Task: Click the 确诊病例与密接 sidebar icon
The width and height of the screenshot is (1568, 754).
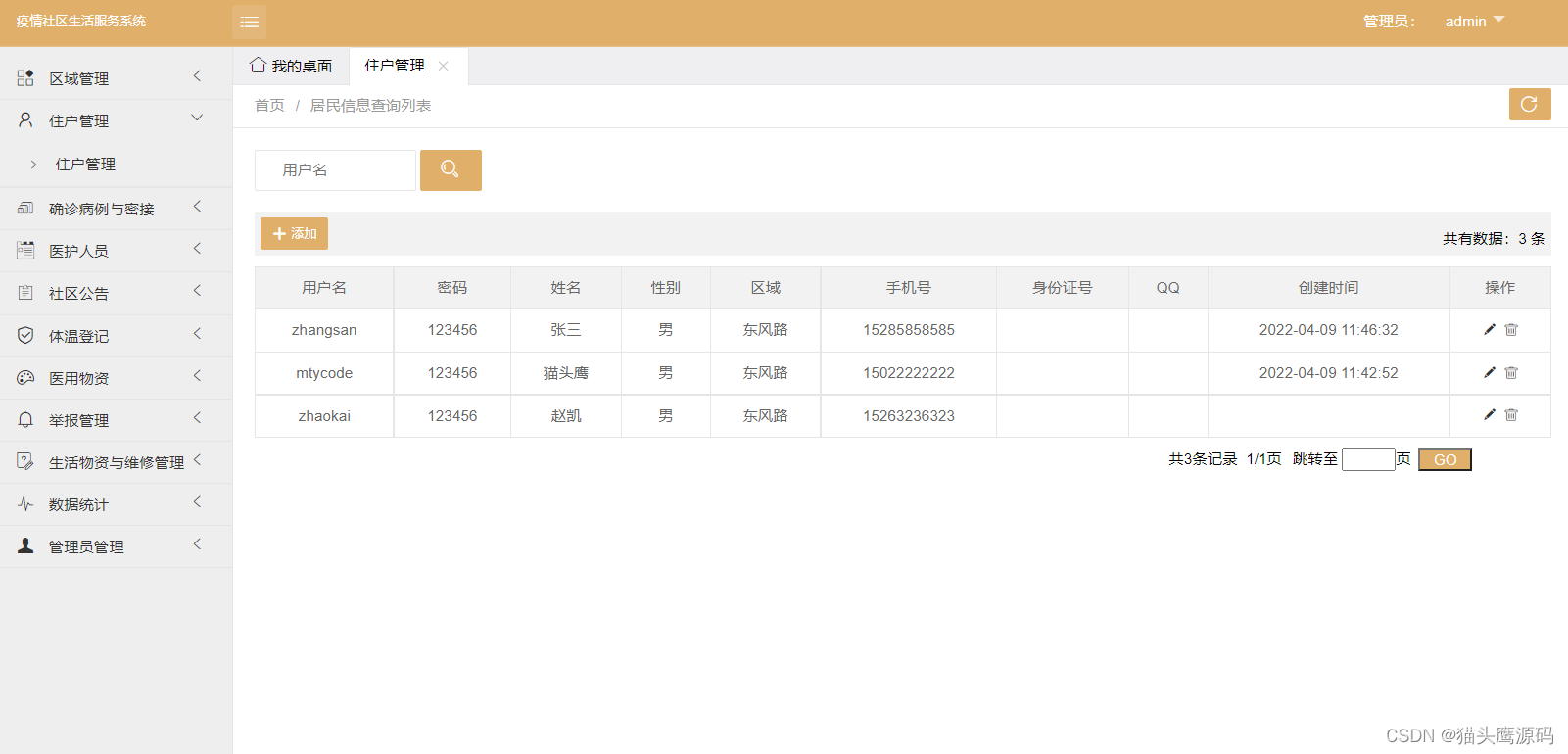Action: (25, 208)
